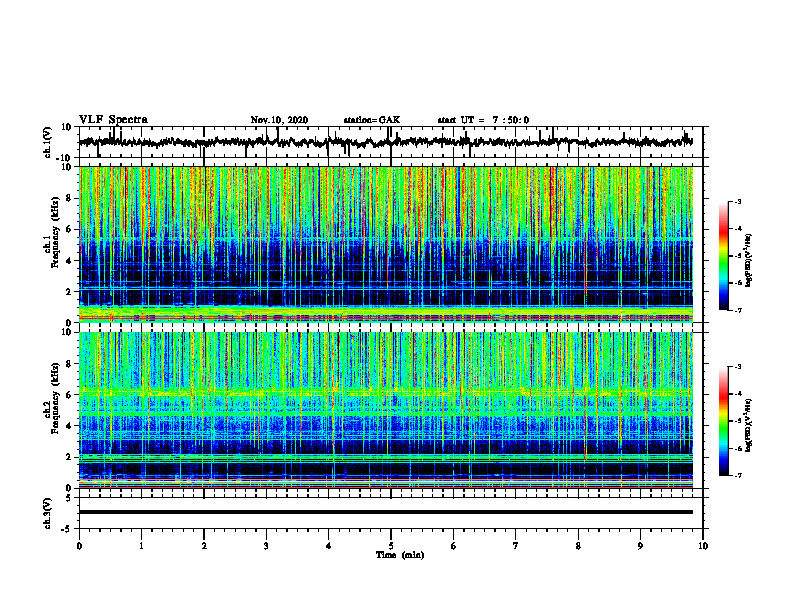Click the 4 kHz tick on ch.2 frequency axis
792x612 pixels.
click(x=69, y=426)
